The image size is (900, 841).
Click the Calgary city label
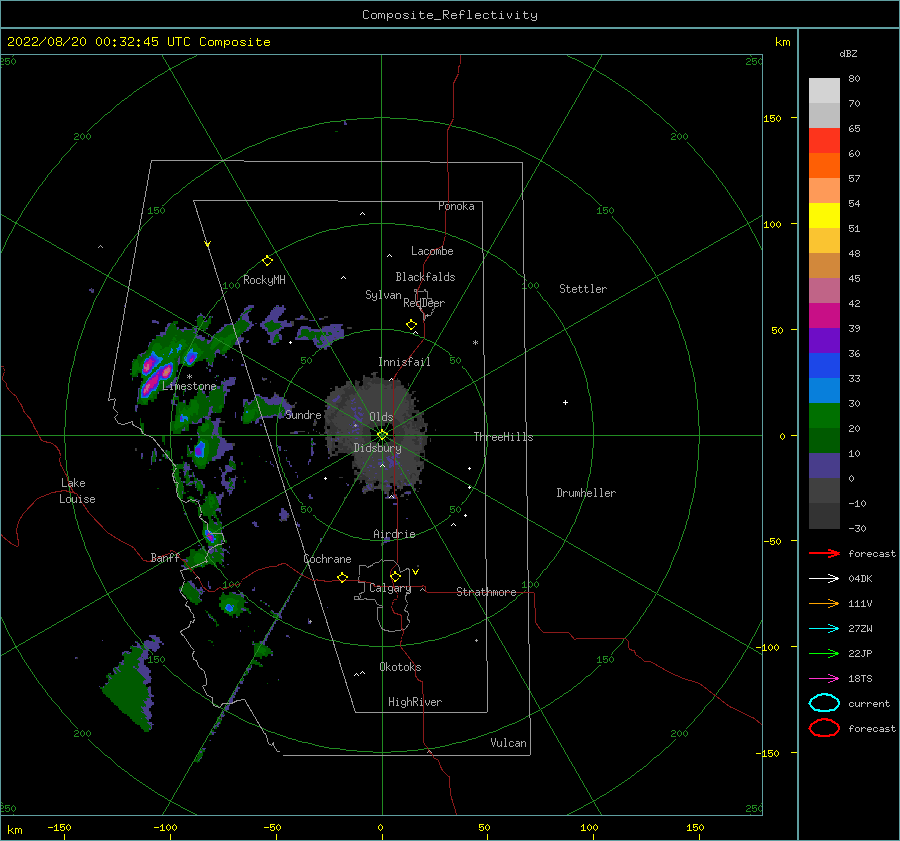(390, 588)
